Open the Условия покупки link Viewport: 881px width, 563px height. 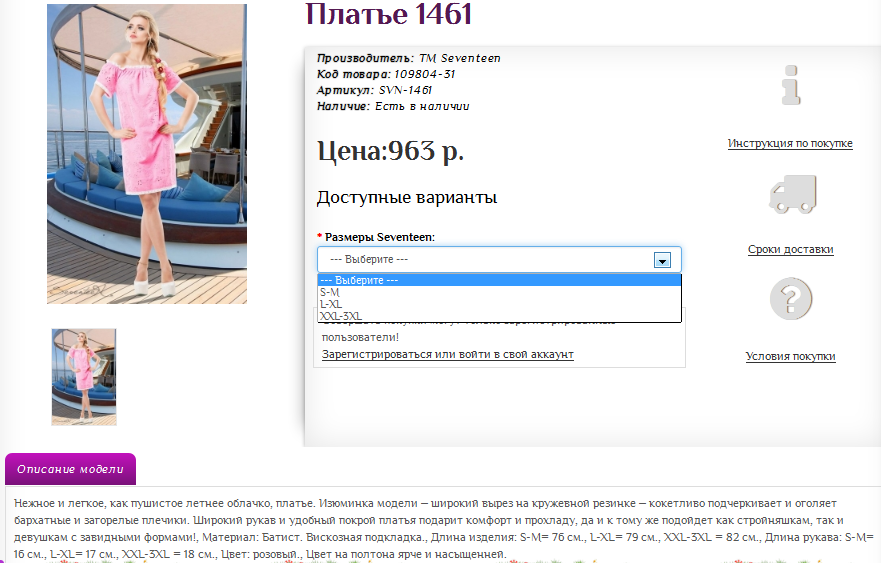click(x=791, y=356)
